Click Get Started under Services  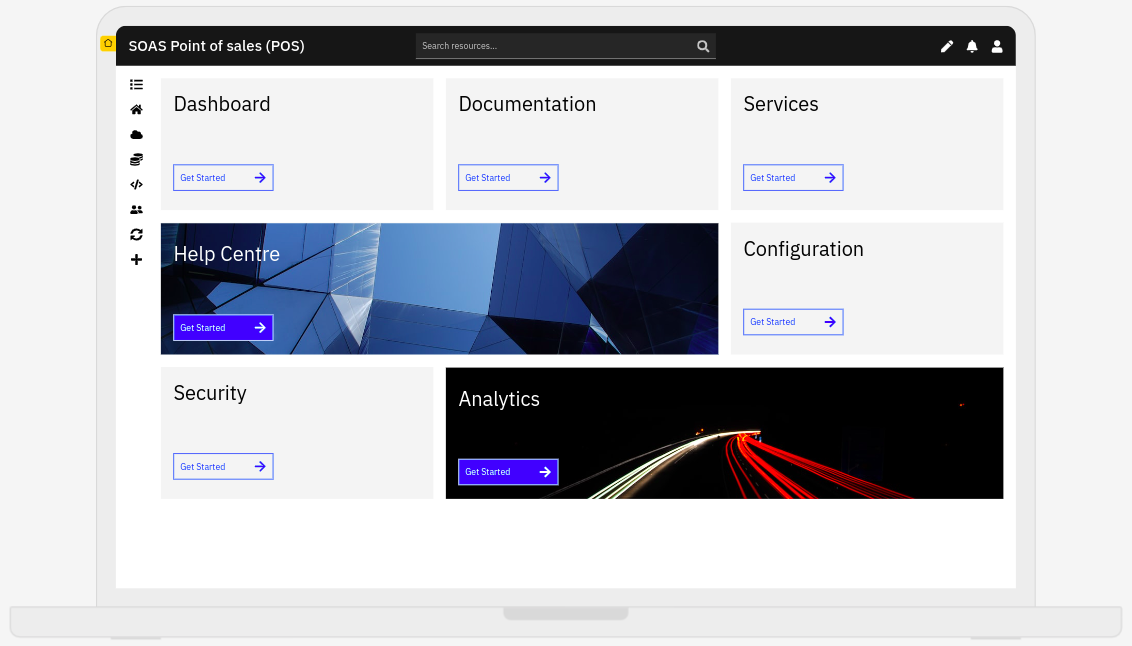pyautogui.click(x=793, y=178)
